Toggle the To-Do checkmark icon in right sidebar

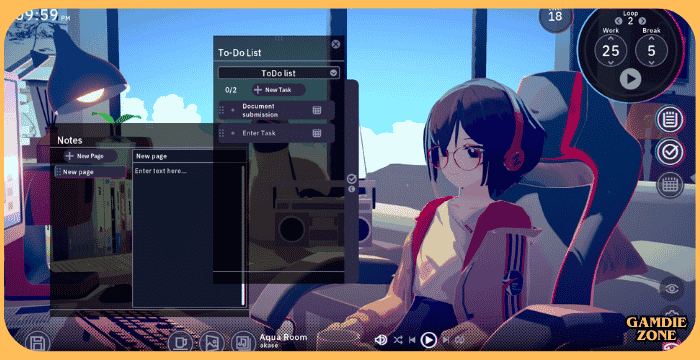(670, 152)
